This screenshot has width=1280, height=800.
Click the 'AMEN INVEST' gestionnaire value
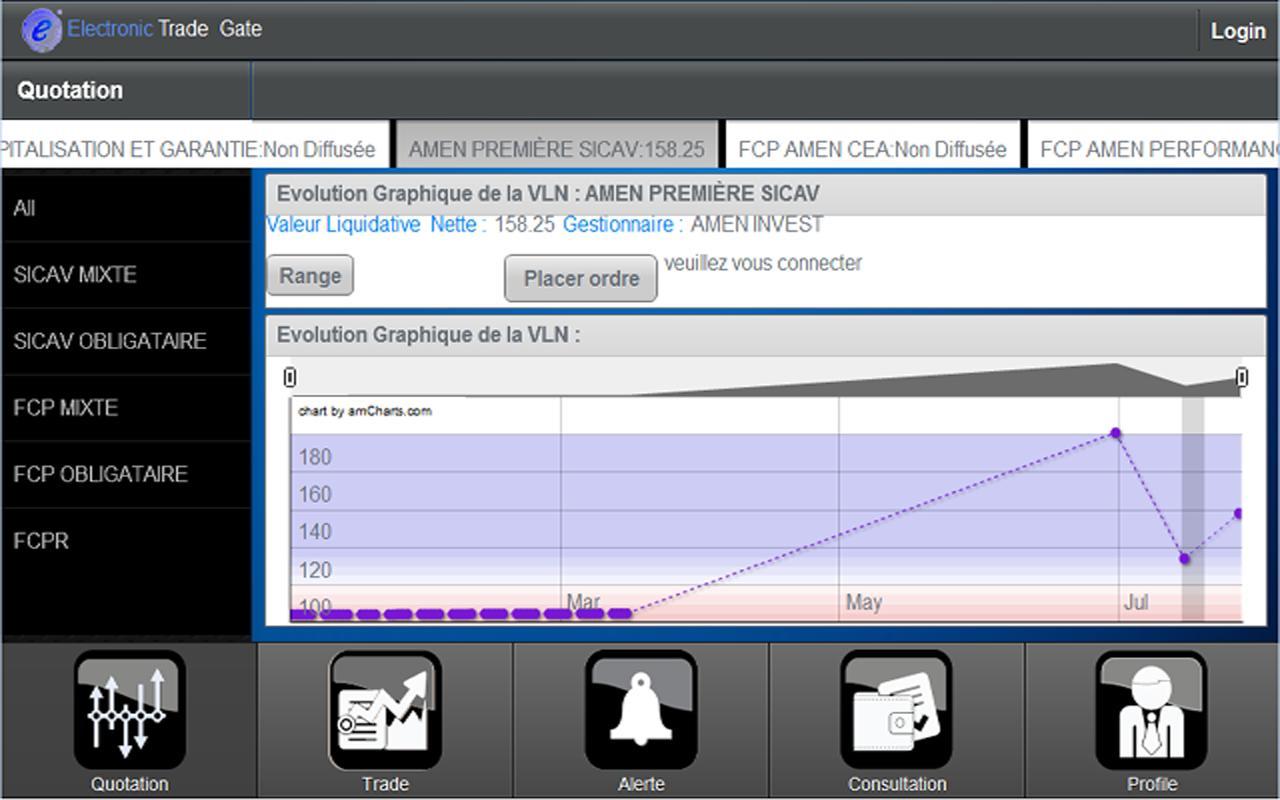coord(757,225)
